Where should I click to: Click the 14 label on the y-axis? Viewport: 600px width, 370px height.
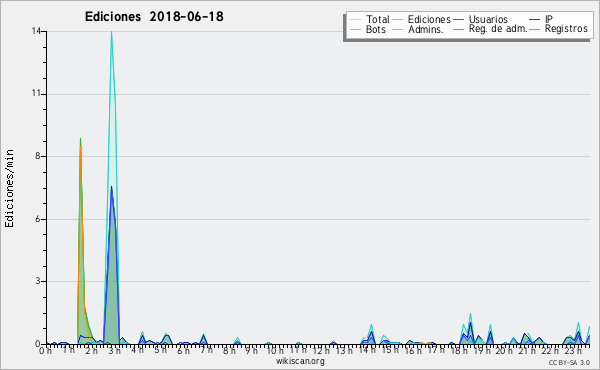36,31
